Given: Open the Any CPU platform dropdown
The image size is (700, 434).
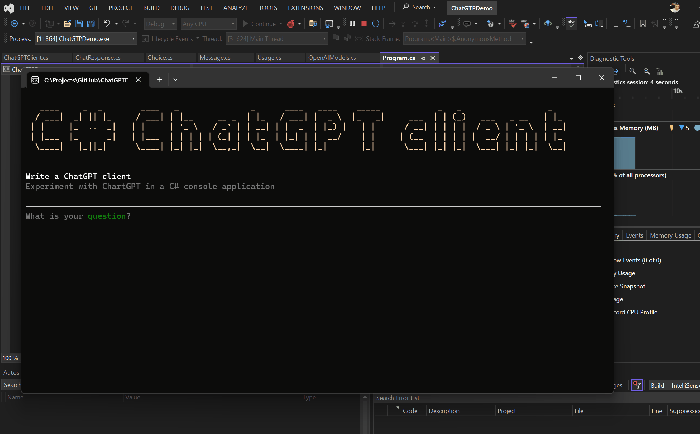Looking at the screenshot, I should click(x=208, y=24).
